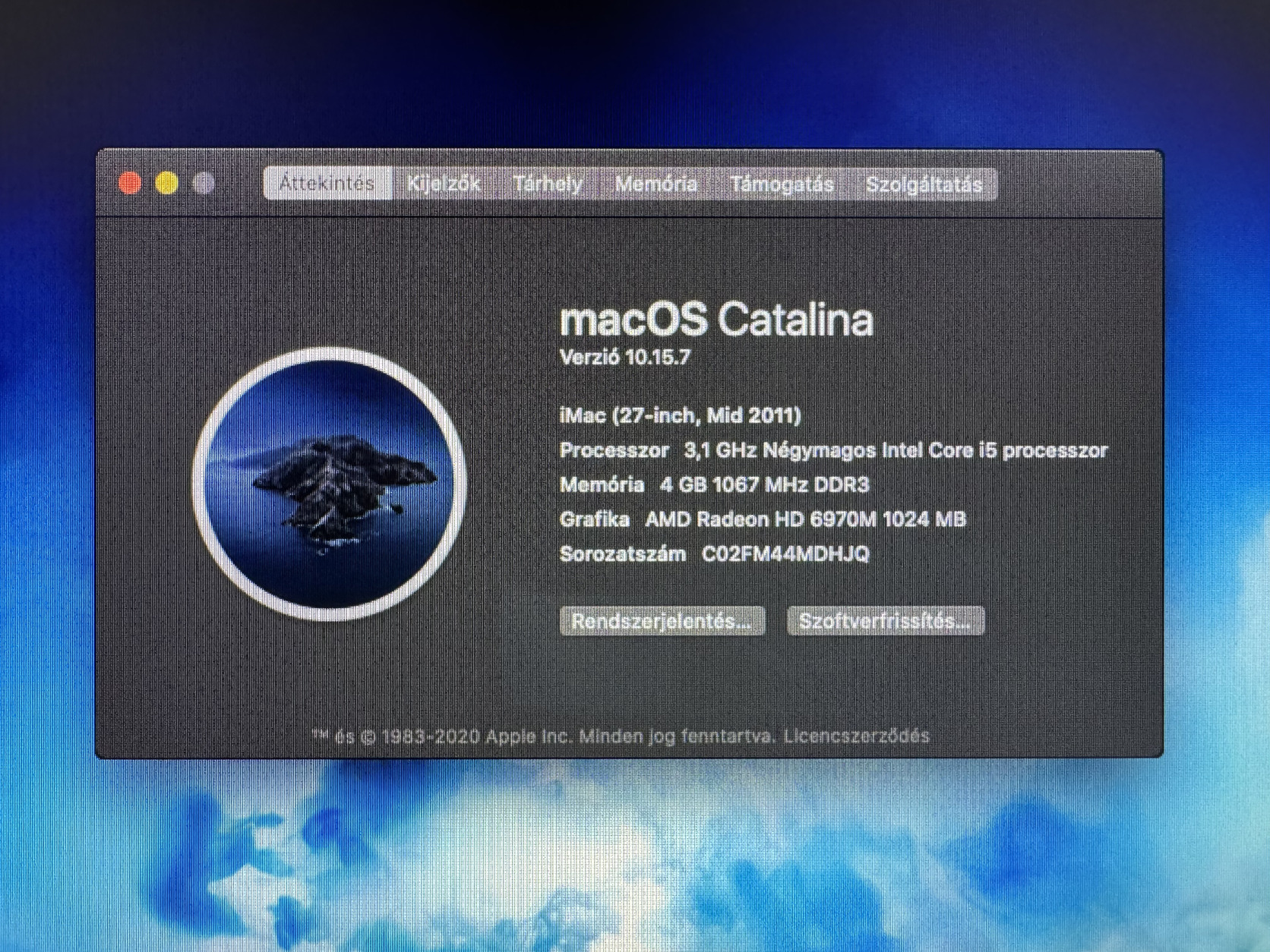1270x952 pixels.
Task: Click the model text "iMac (27-inch, Mid 2011)"
Action: click(x=681, y=415)
